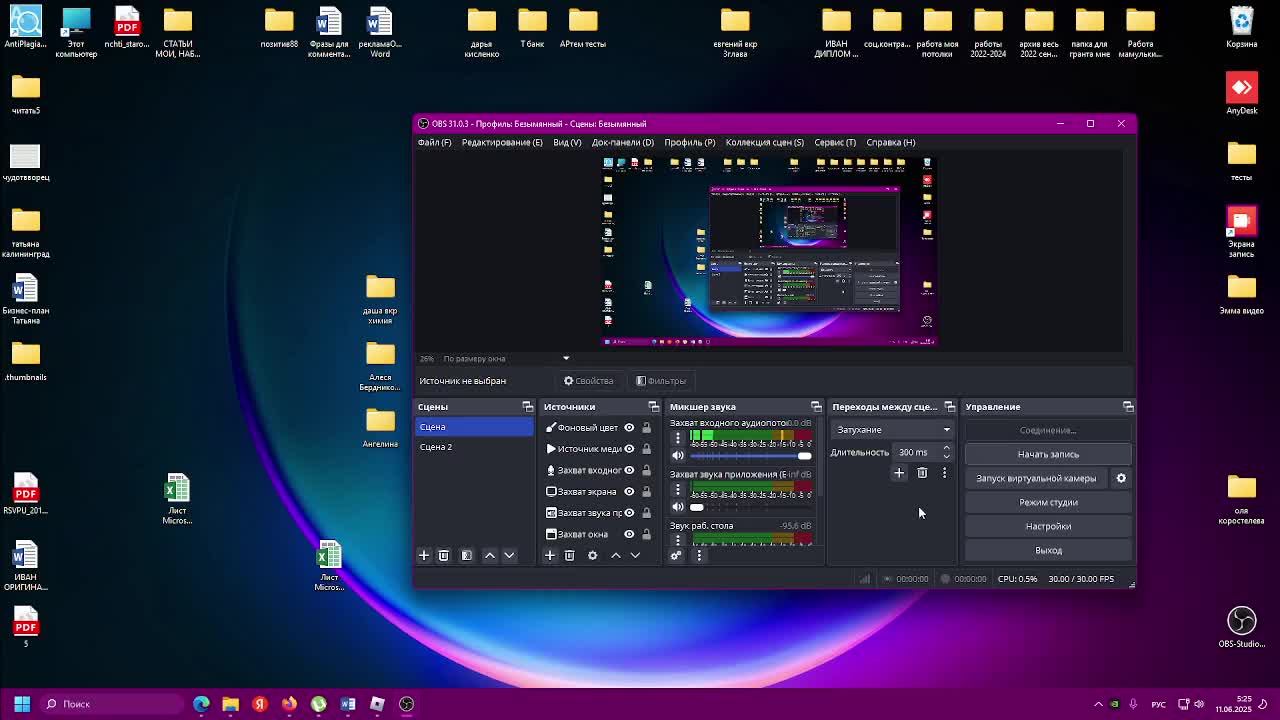Open the Коллекция сцен menu
The width and height of the screenshot is (1280, 720).
pos(765,142)
